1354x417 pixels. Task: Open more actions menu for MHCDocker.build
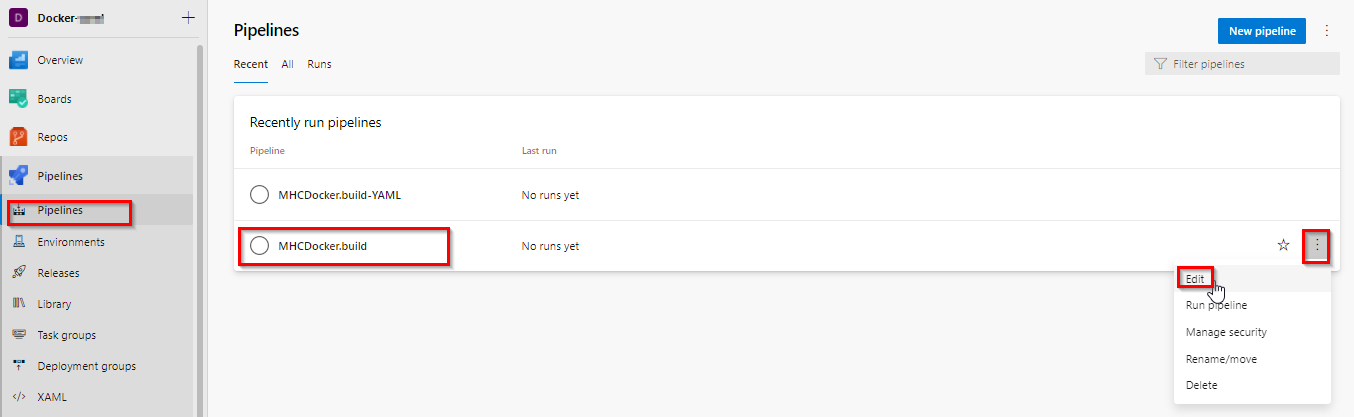(1317, 246)
